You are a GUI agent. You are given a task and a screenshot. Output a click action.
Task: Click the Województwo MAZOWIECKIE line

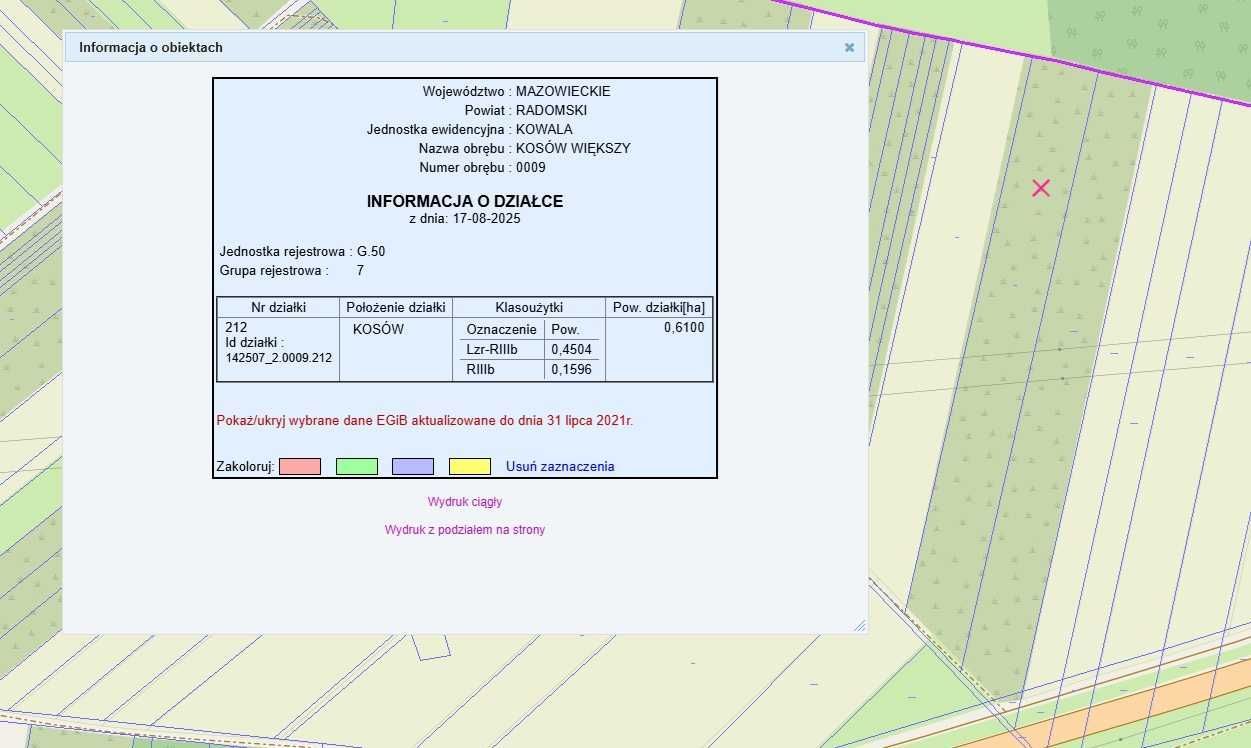pos(516,91)
